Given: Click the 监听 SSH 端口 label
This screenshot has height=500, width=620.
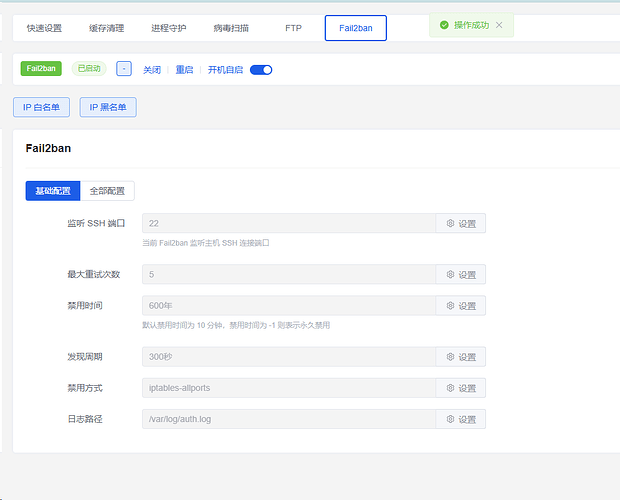Looking at the screenshot, I should tap(96, 223).
